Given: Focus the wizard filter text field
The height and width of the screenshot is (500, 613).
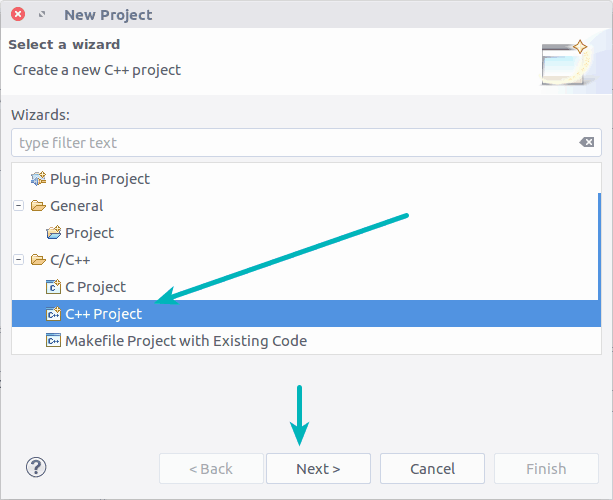Looking at the screenshot, I should [290, 143].
